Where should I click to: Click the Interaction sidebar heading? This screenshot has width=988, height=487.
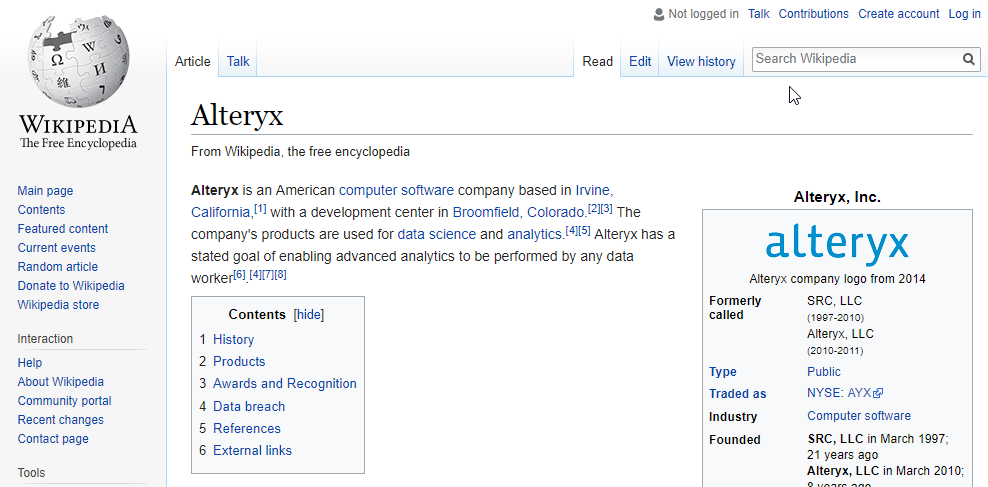[x=45, y=339]
